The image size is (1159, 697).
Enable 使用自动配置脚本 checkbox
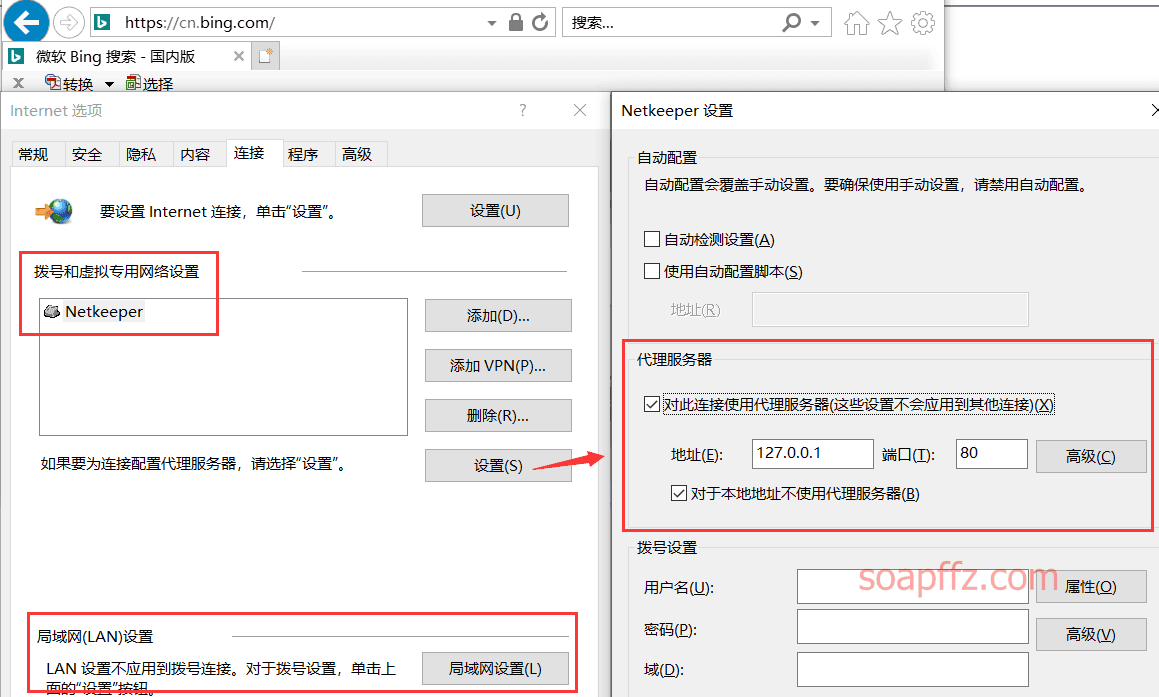(x=652, y=271)
